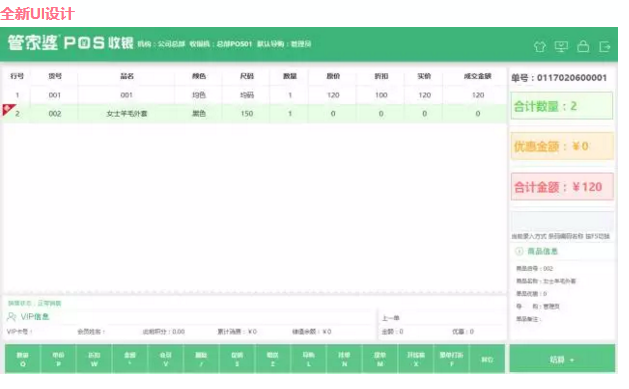The image size is (629, 389).
Task: Click the 合计金额: ¥120 summary box
Action: click(562, 186)
